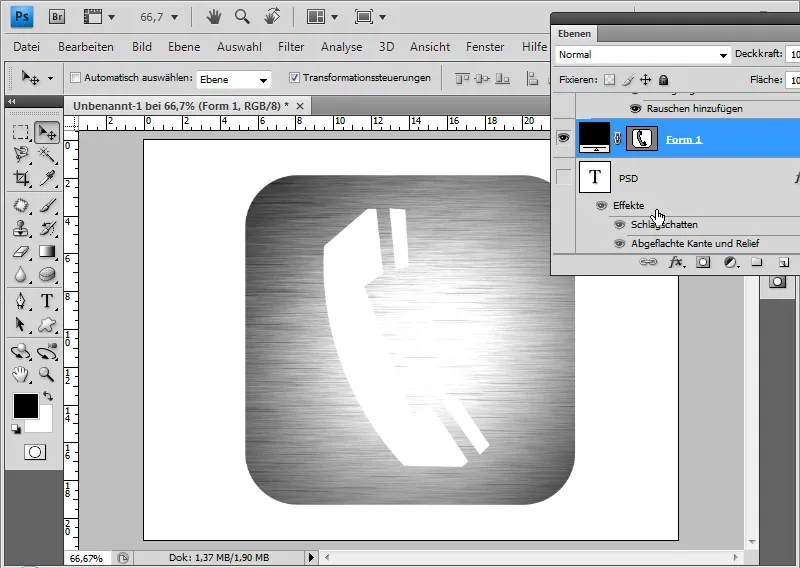Image resolution: width=800 pixels, height=568 pixels.
Task: Toggle Schlagschatten effect visibility
Action: [619, 225]
